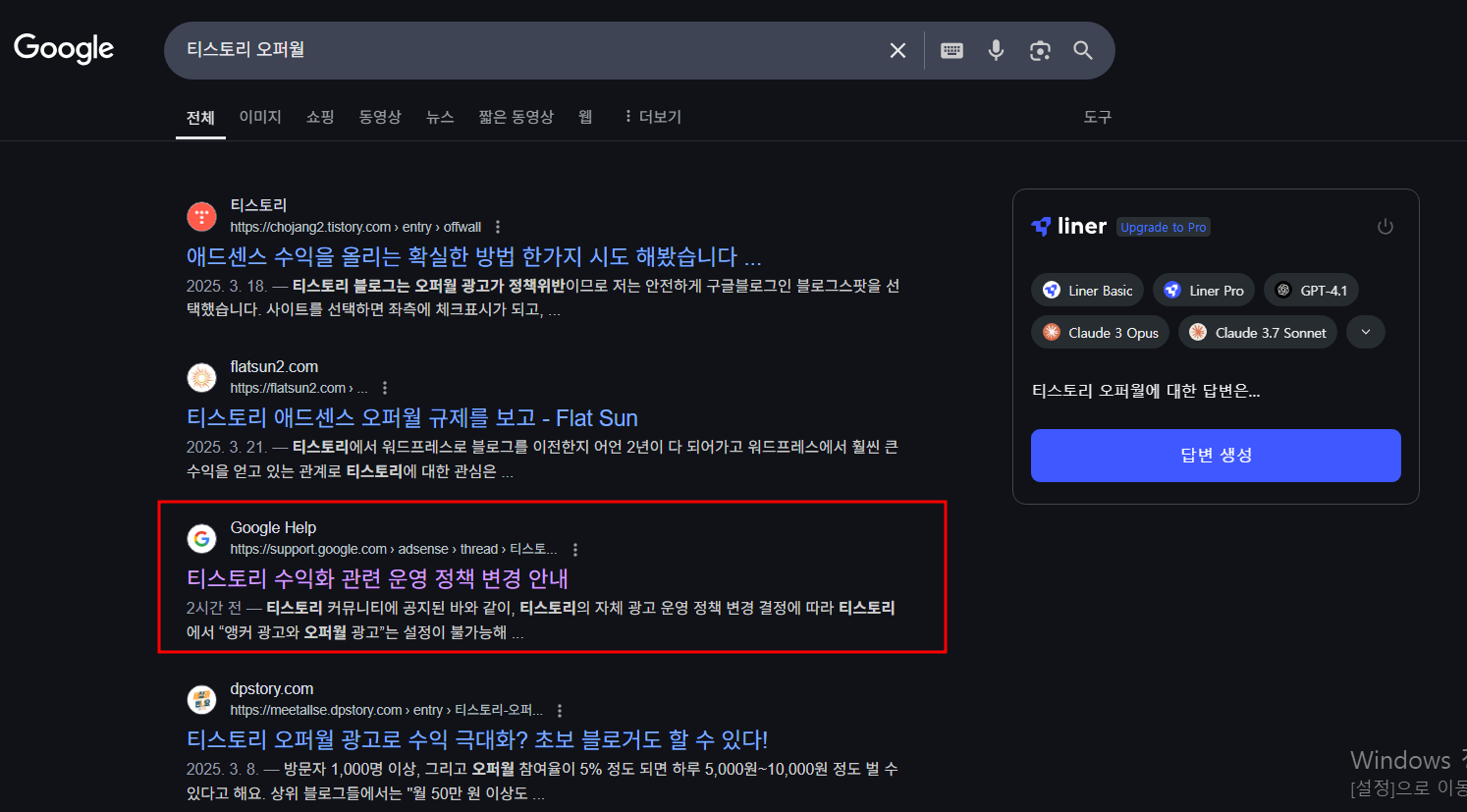Open result 티스토리 애드센스 오퍼월 규제를 보고

[412, 417]
